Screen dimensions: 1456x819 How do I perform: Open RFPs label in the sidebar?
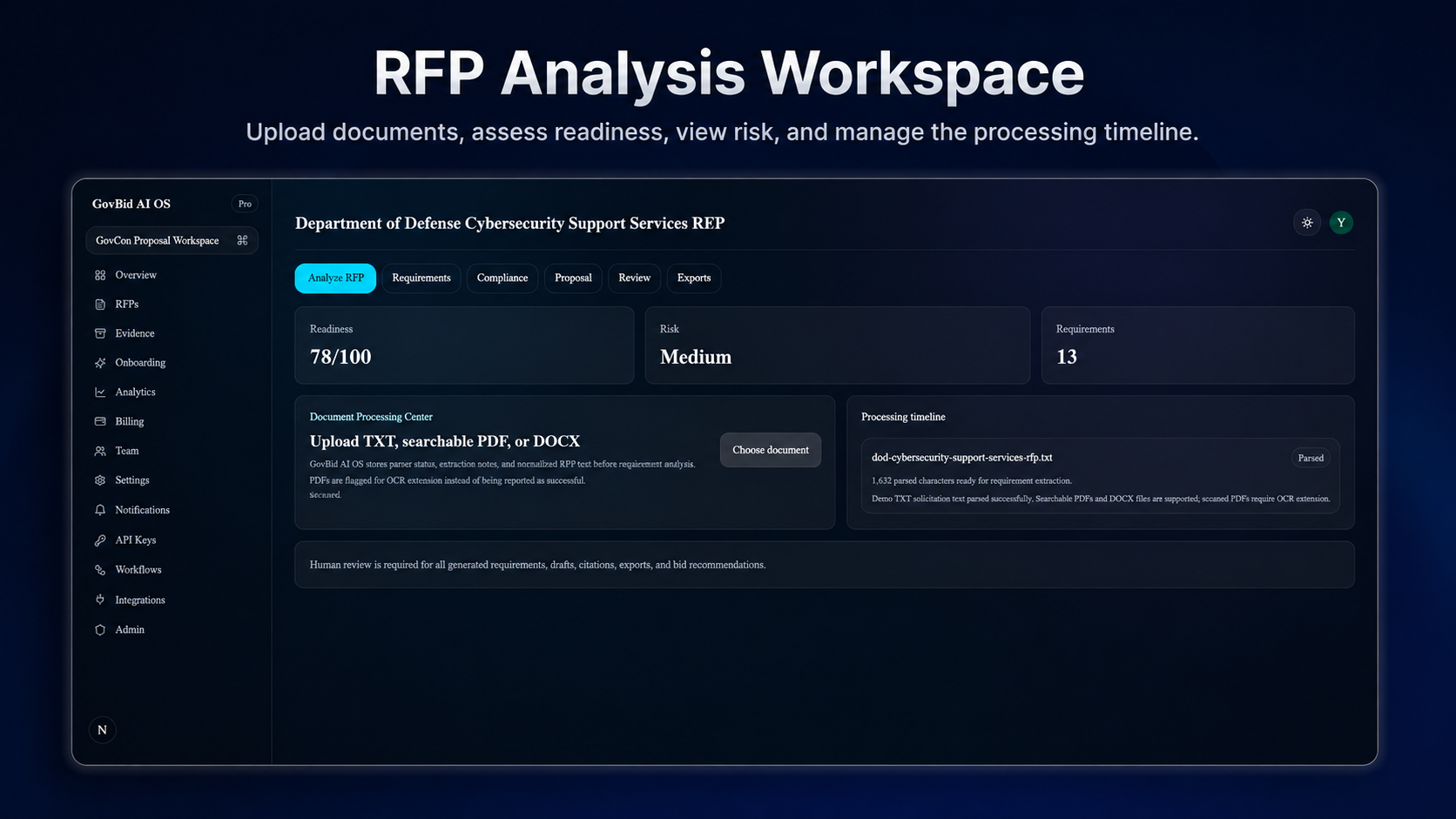(127, 305)
